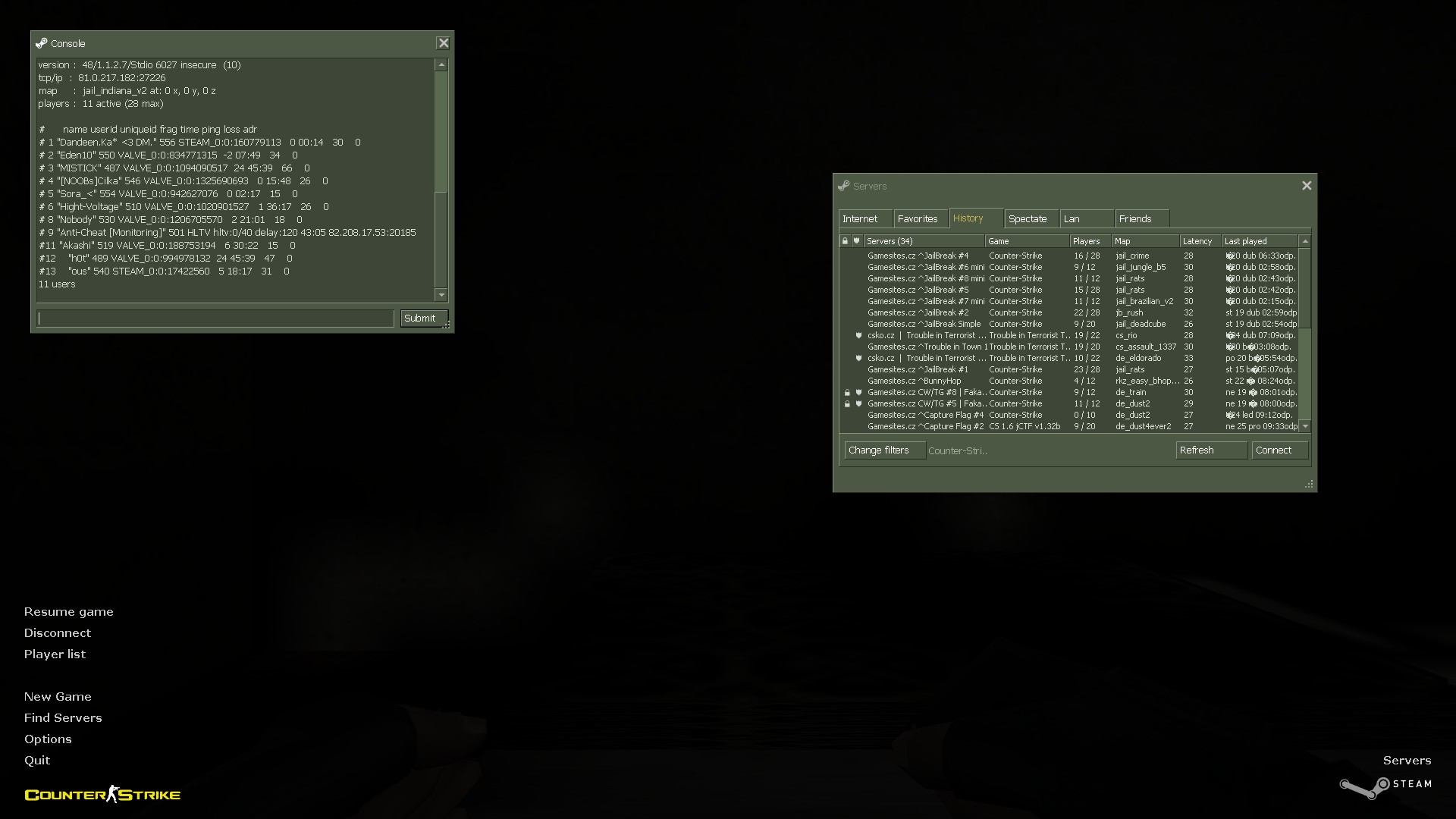This screenshot has width=1456, height=819.
Task: Select the Gamesites.cz ^JailBreak #2 server row
Action: (x=1069, y=312)
